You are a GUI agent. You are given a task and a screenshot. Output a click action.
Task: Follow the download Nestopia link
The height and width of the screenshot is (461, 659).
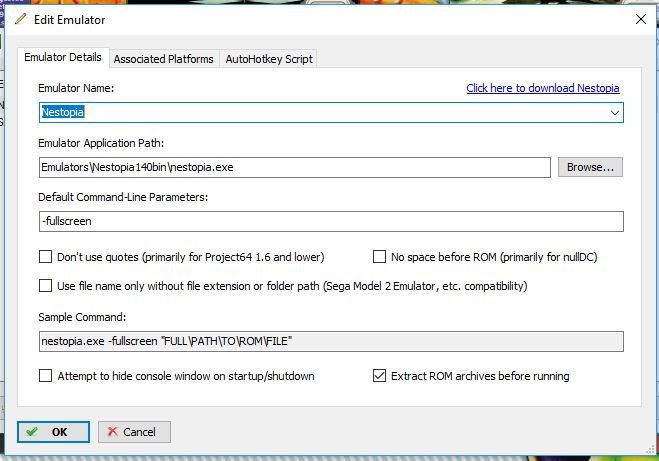pos(543,88)
